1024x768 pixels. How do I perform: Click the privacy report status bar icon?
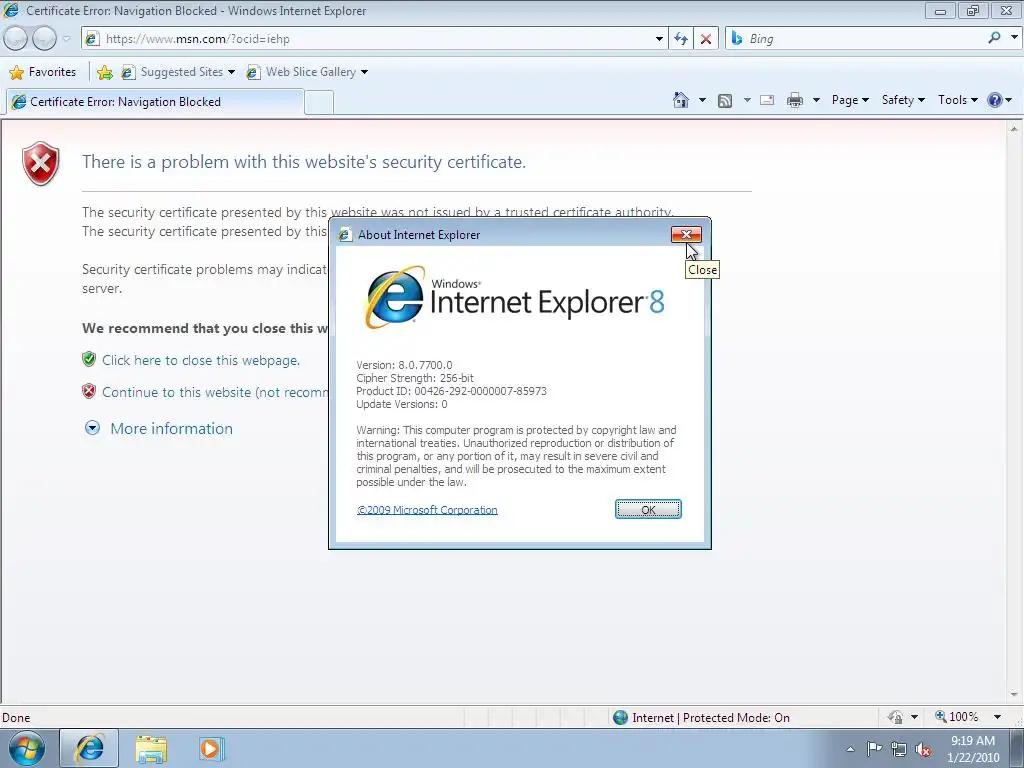[895, 717]
